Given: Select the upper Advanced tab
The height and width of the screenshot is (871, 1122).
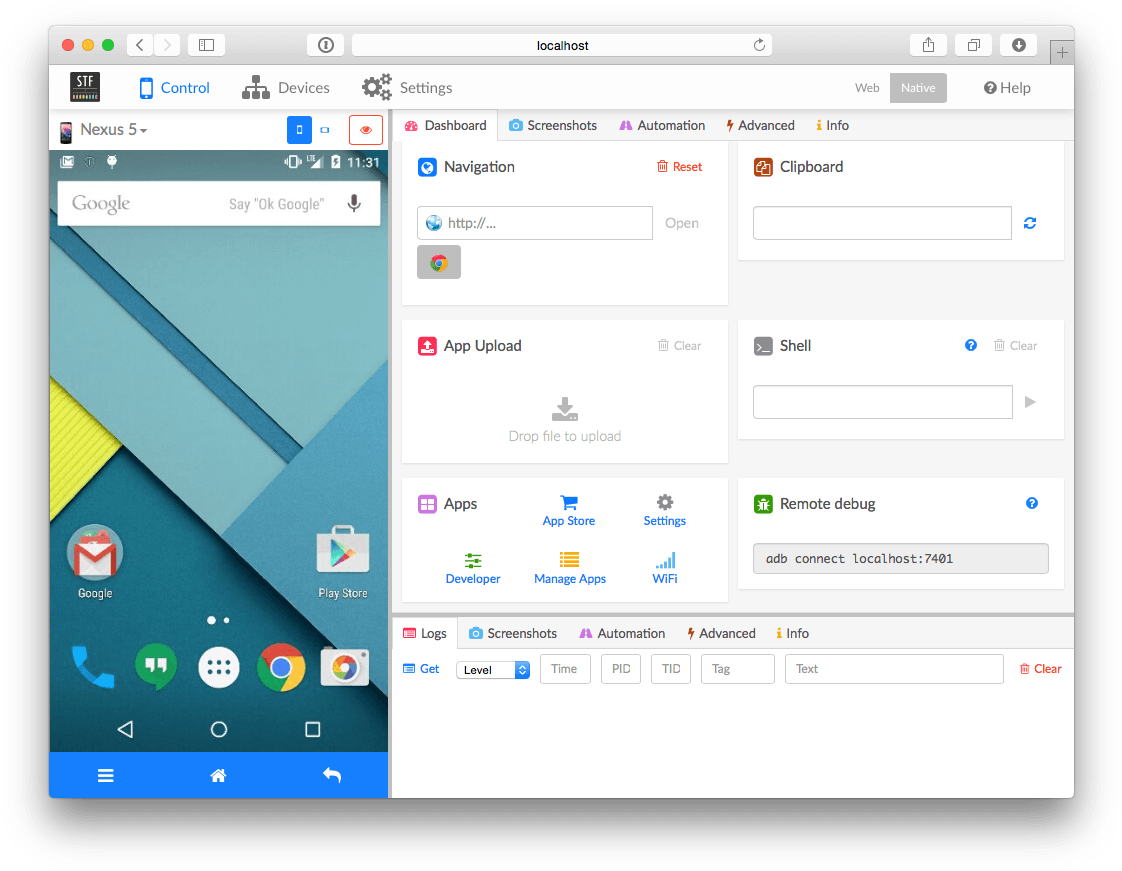Looking at the screenshot, I should (760, 125).
